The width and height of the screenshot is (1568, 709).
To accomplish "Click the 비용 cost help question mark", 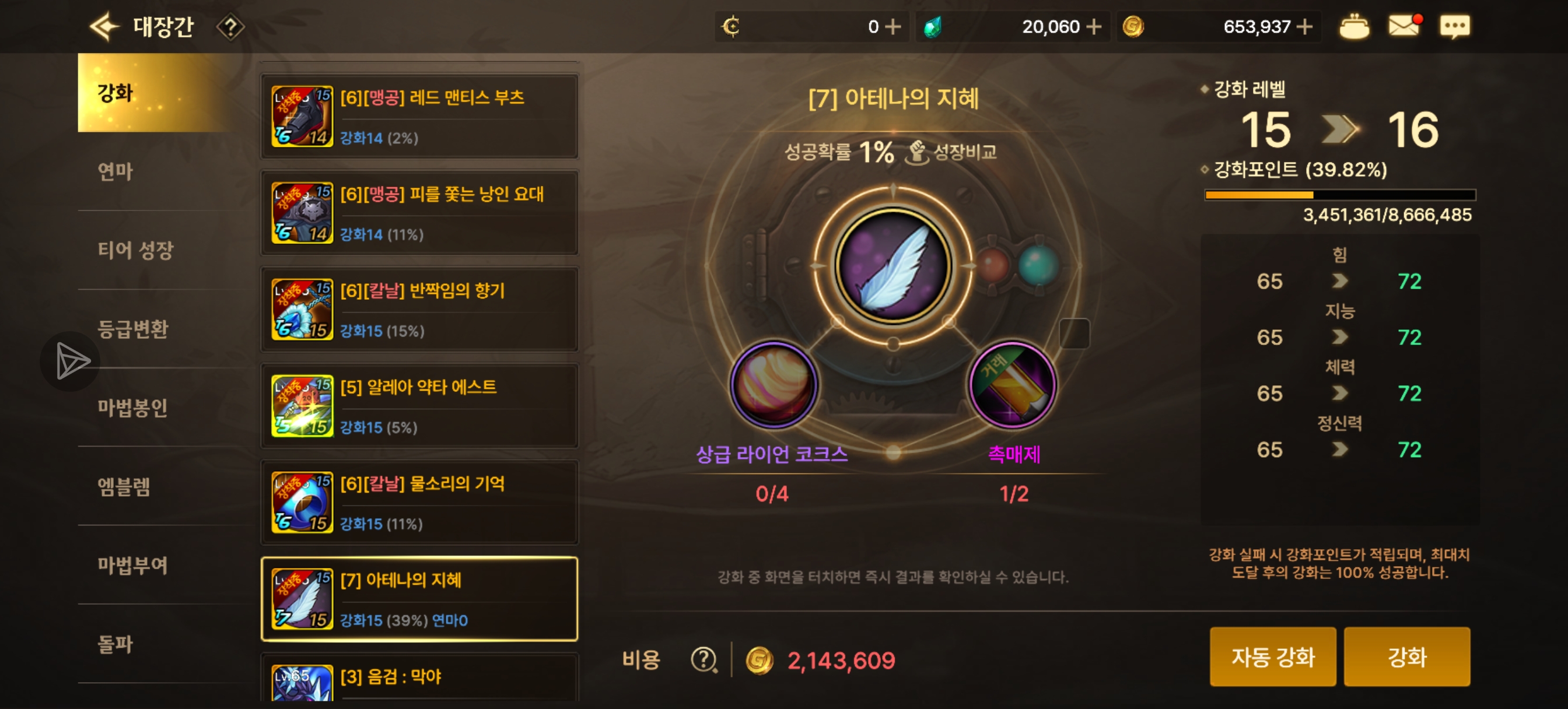I will pyautogui.click(x=703, y=659).
